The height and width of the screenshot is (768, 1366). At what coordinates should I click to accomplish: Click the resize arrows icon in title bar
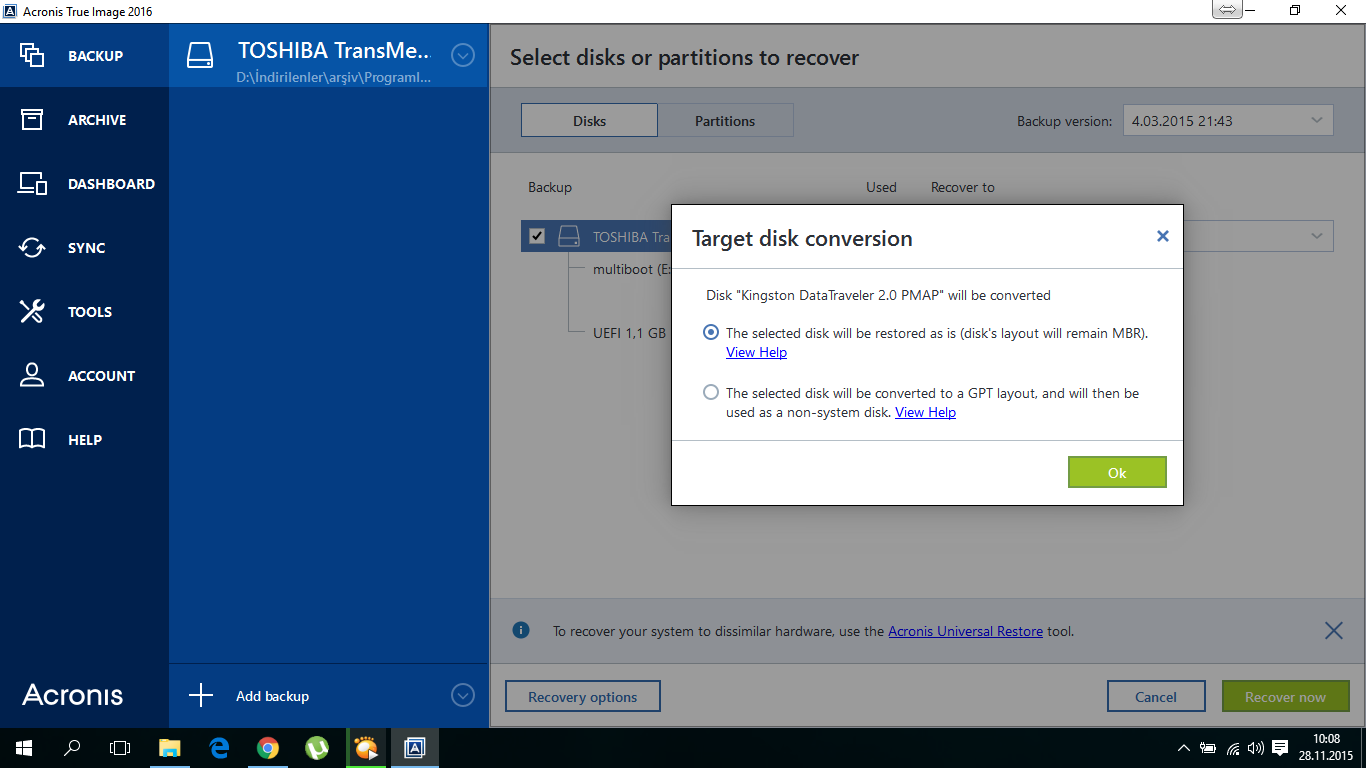[x=1226, y=10]
